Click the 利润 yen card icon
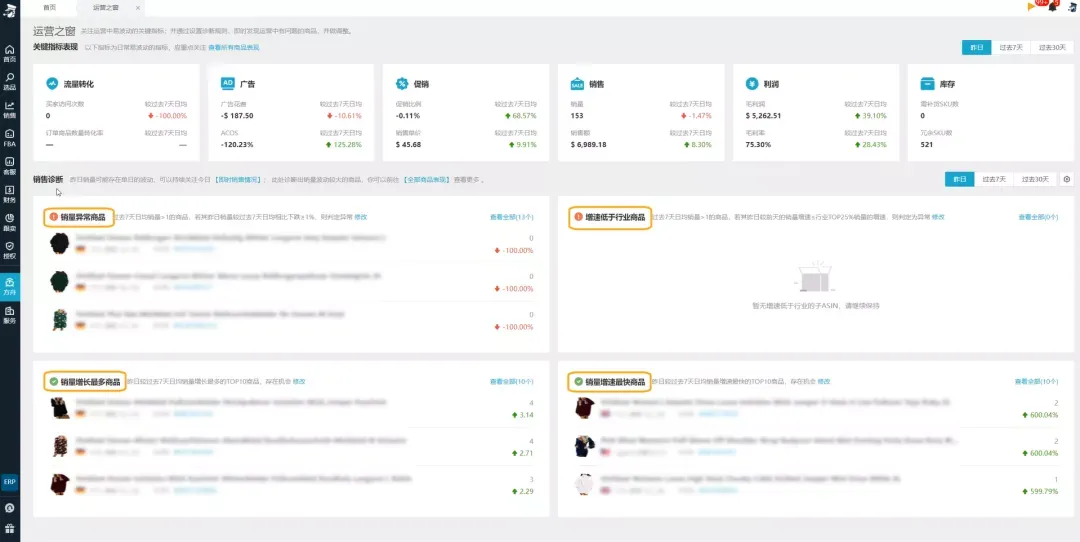The width and height of the screenshot is (1080, 542). tap(752, 83)
